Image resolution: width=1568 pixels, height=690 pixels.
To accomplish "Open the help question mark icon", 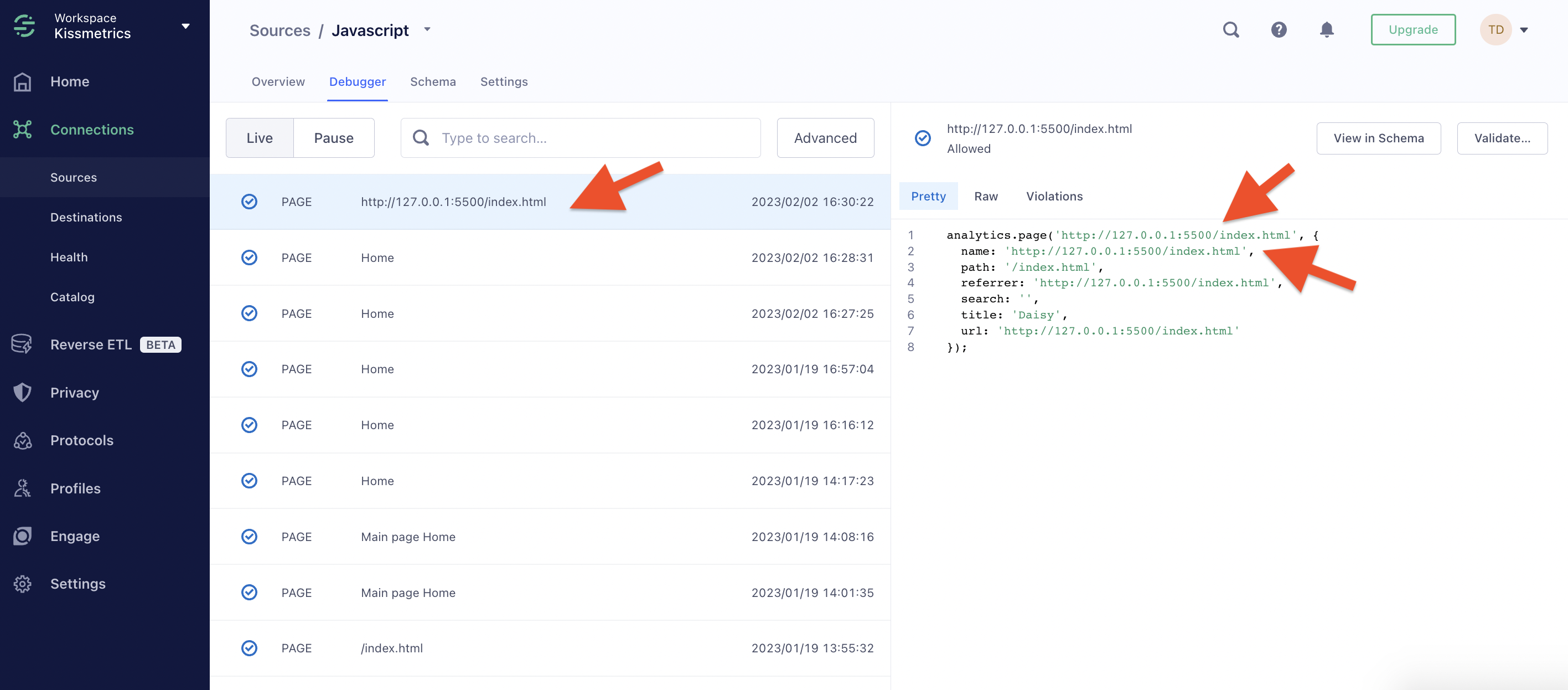I will click(1279, 29).
